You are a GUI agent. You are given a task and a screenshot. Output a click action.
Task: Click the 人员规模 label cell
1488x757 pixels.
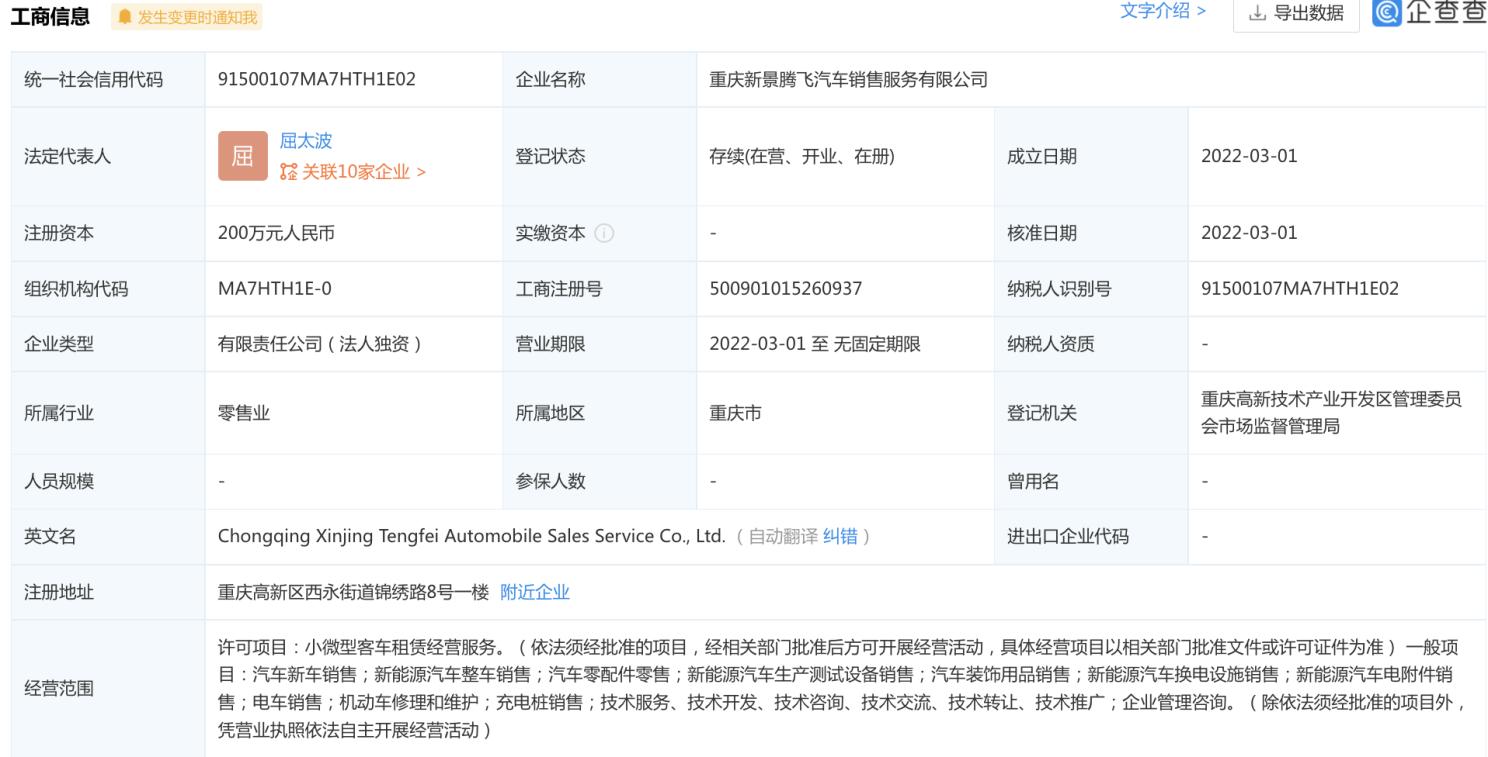(107, 482)
